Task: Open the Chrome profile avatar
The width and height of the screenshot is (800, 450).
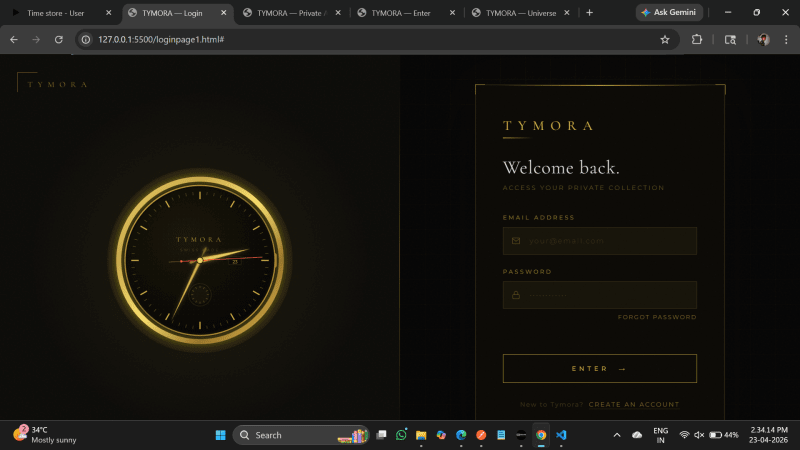Action: click(763, 39)
